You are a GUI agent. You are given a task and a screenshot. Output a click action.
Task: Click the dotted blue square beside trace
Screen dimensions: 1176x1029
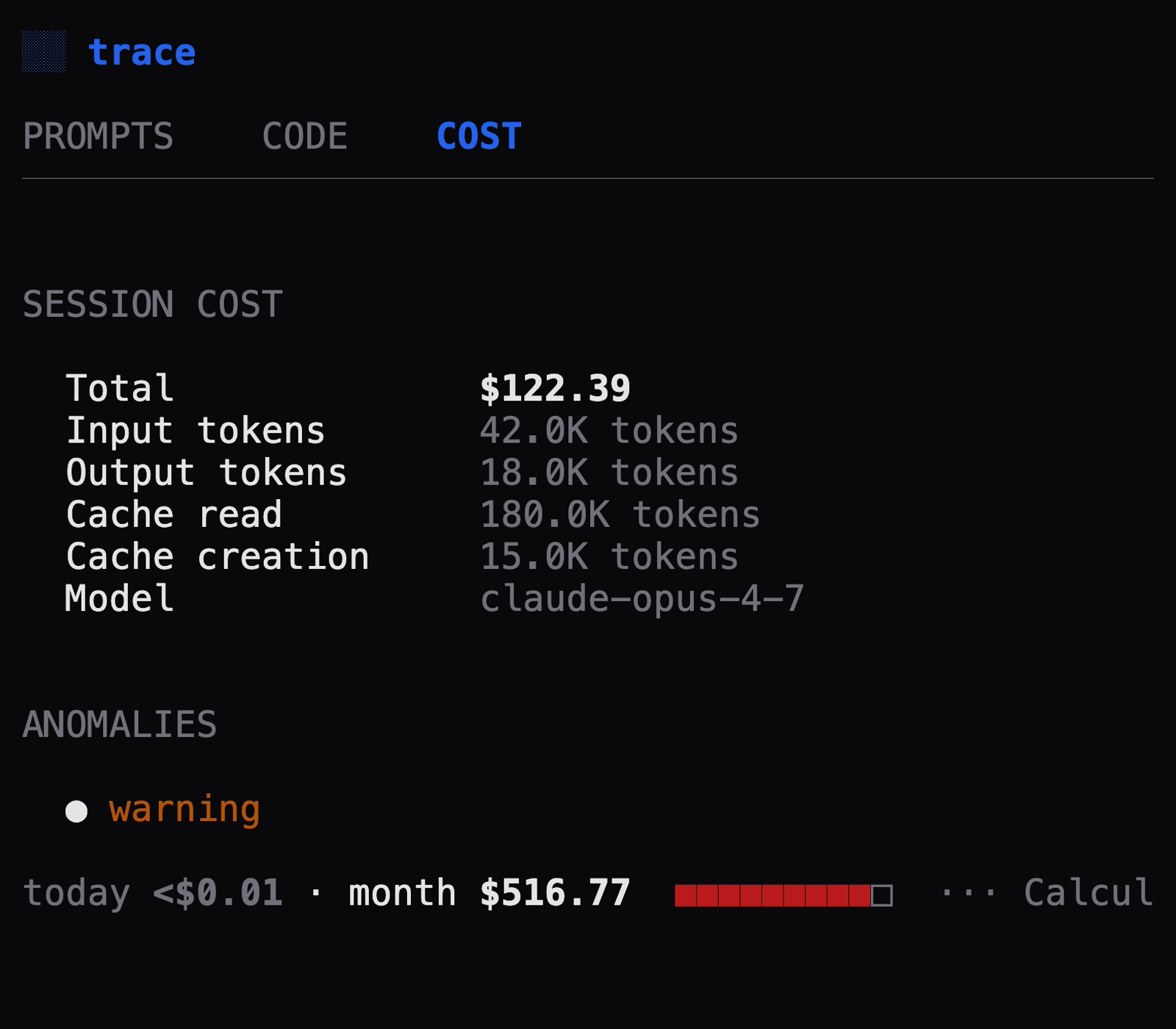pyautogui.click(x=46, y=51)
